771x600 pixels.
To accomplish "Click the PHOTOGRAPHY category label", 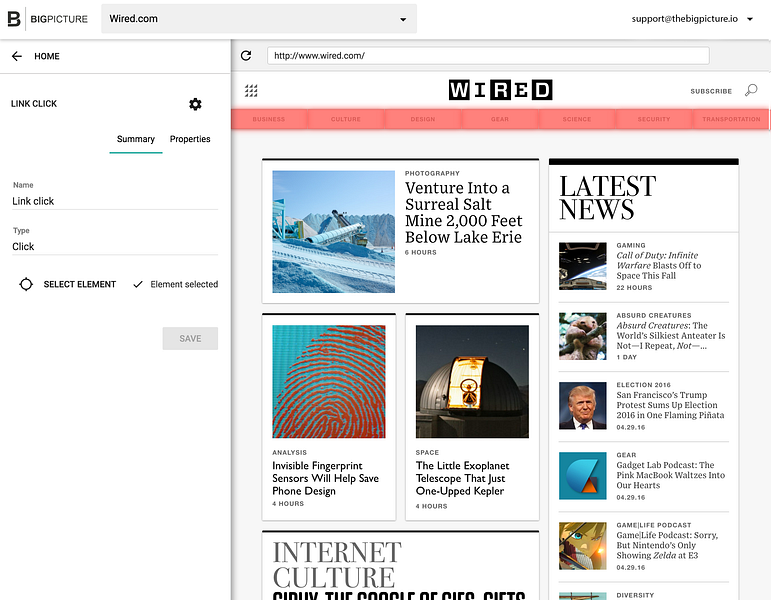I will (x=432, y=173).
